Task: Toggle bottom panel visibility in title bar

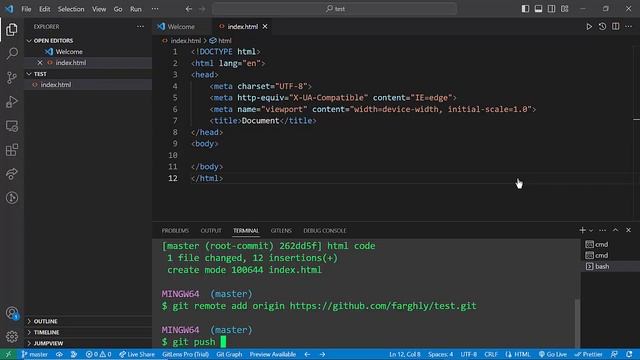Action: pos(538,9)
